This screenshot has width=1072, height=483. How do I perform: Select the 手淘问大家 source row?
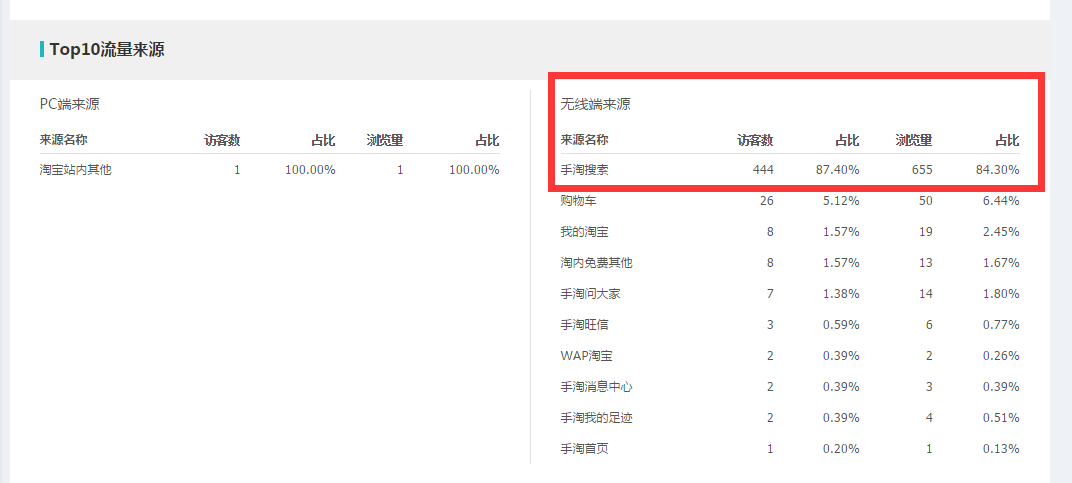(x=590, y=294)
